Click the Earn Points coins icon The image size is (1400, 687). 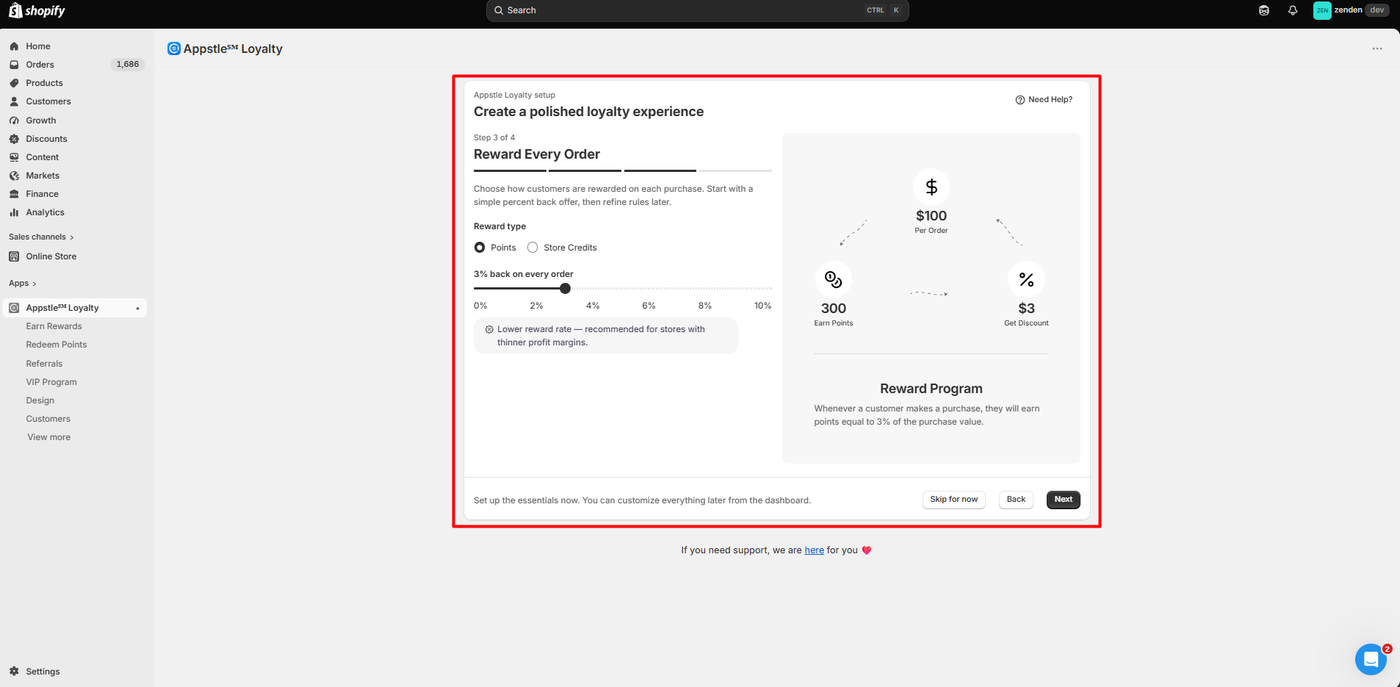tap(833, 280)
